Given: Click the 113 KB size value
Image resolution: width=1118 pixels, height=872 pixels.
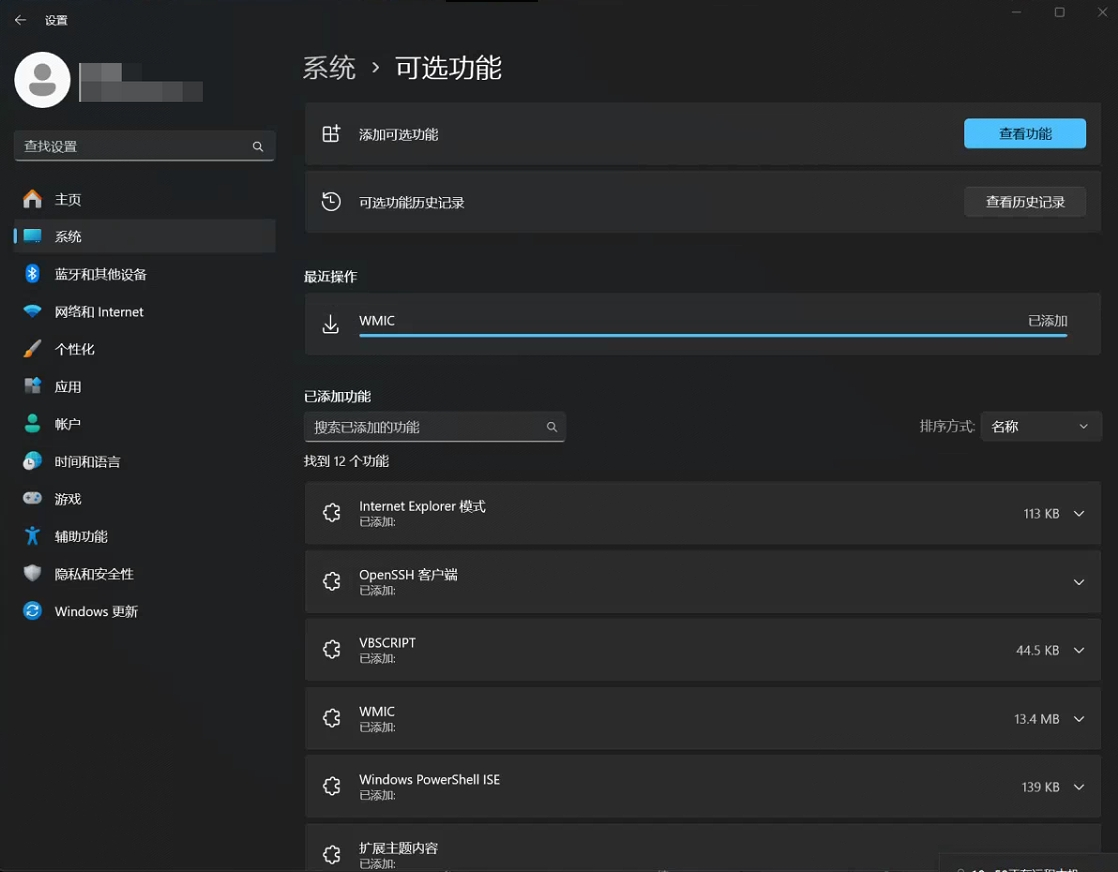Looking at the screenshot, I should [1041, 513].
